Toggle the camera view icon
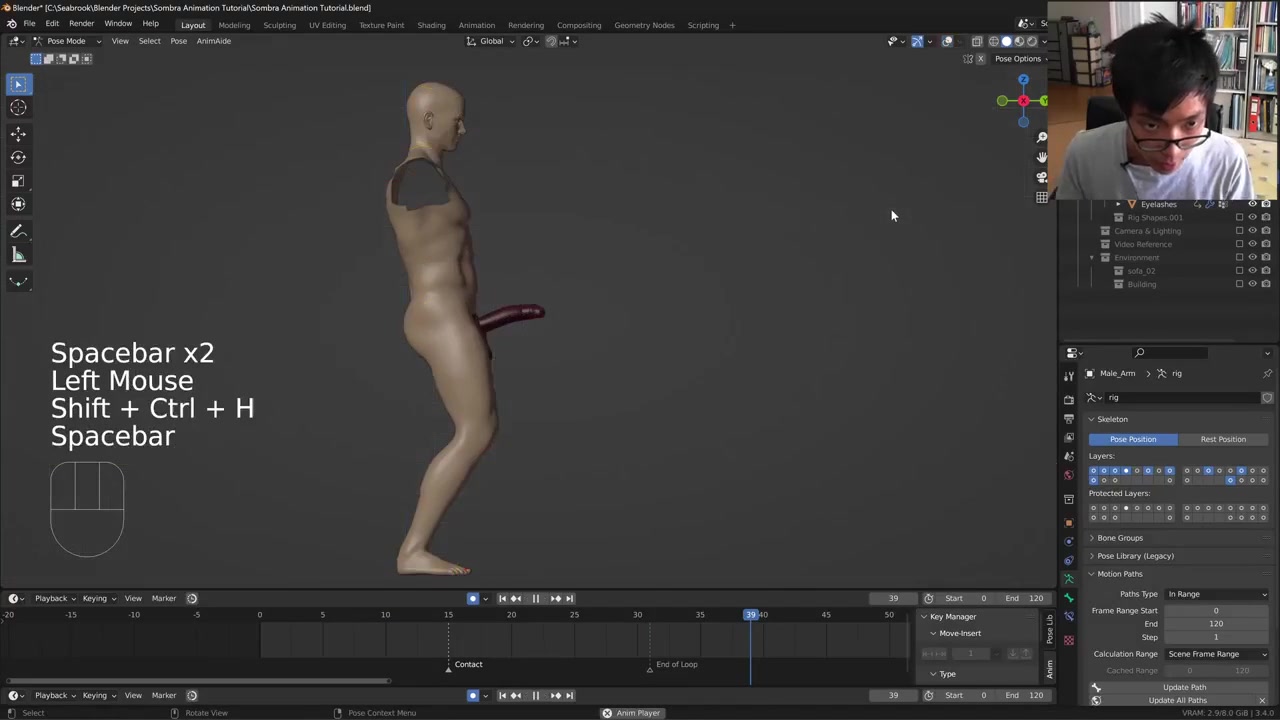 [x=1042, y=177]
